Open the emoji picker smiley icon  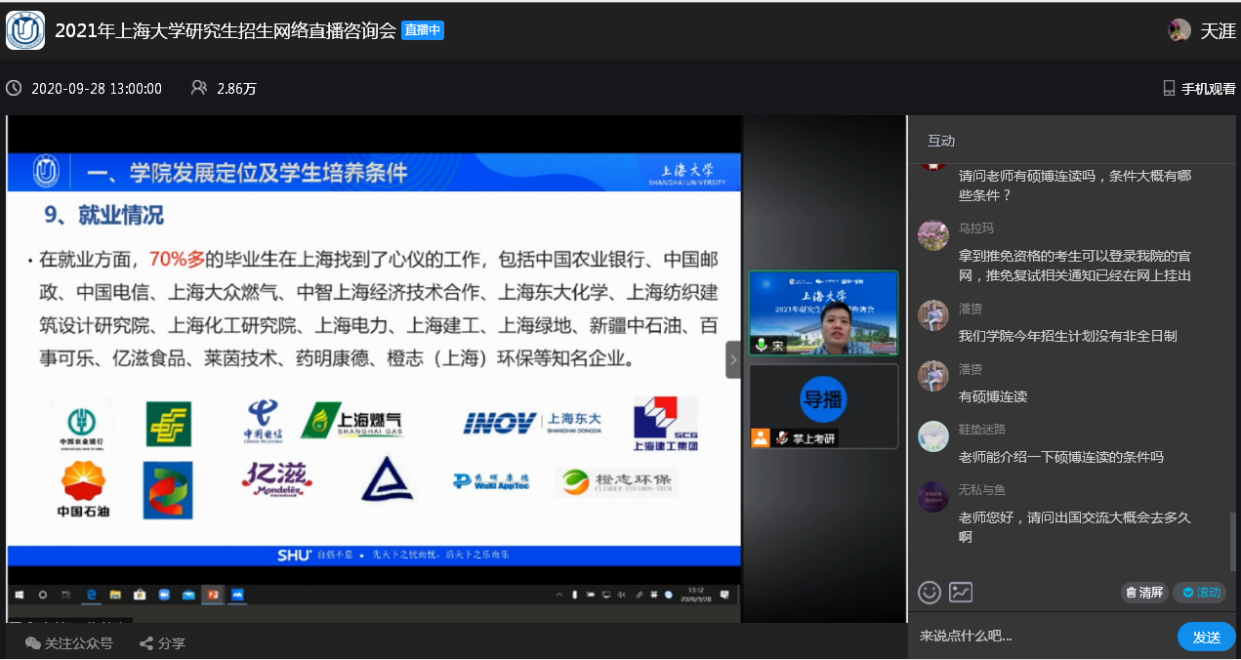click(930, 592)
